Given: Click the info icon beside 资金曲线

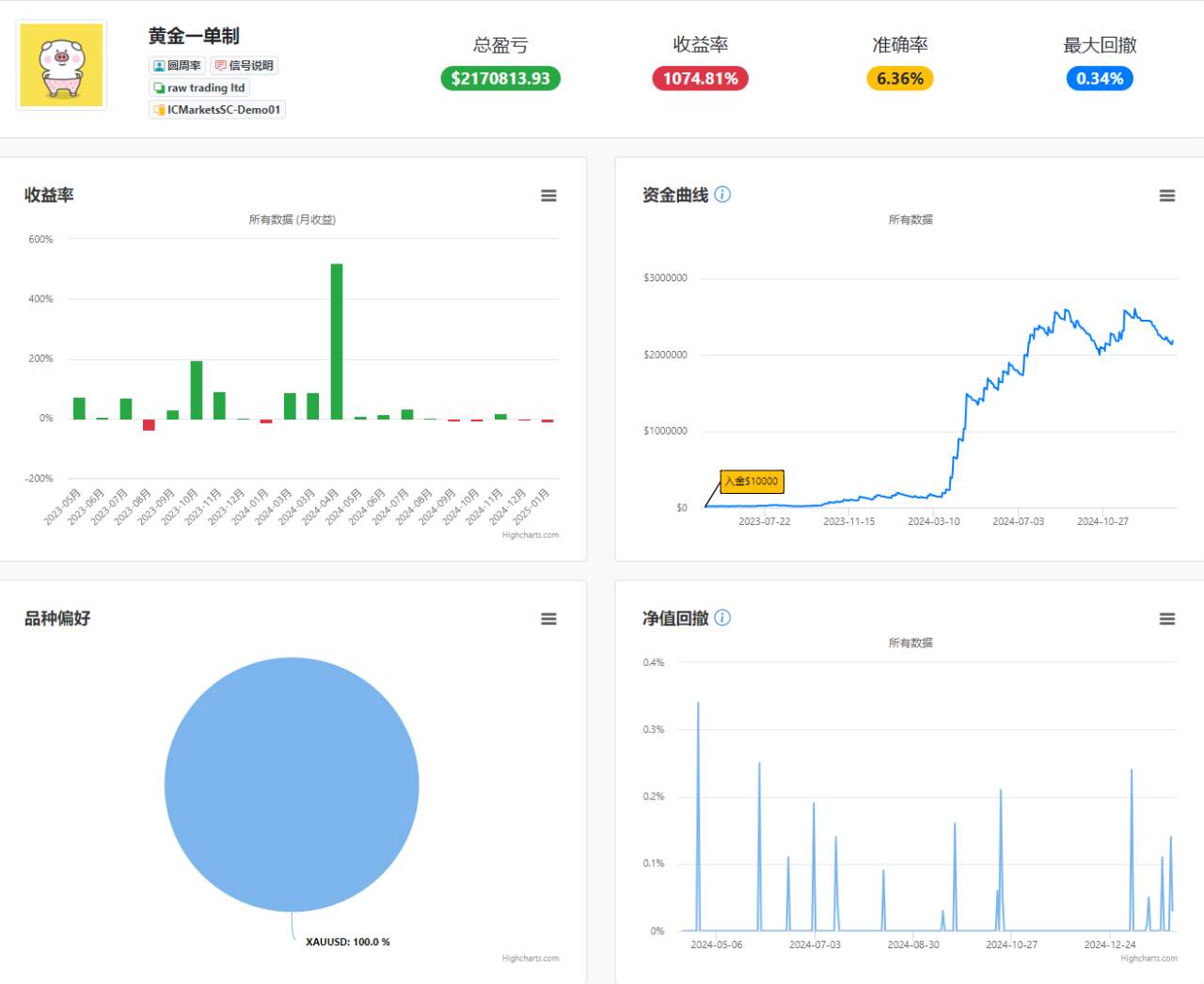Looking at the screenshot, I should (x=722, y=195).
